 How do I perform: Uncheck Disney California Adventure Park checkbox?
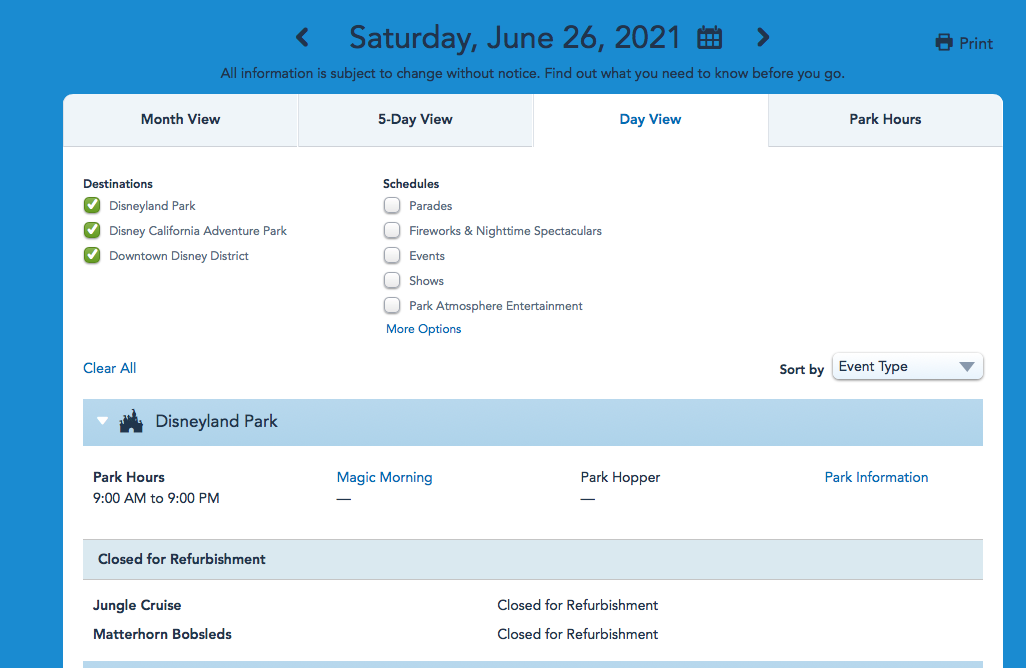92,231
